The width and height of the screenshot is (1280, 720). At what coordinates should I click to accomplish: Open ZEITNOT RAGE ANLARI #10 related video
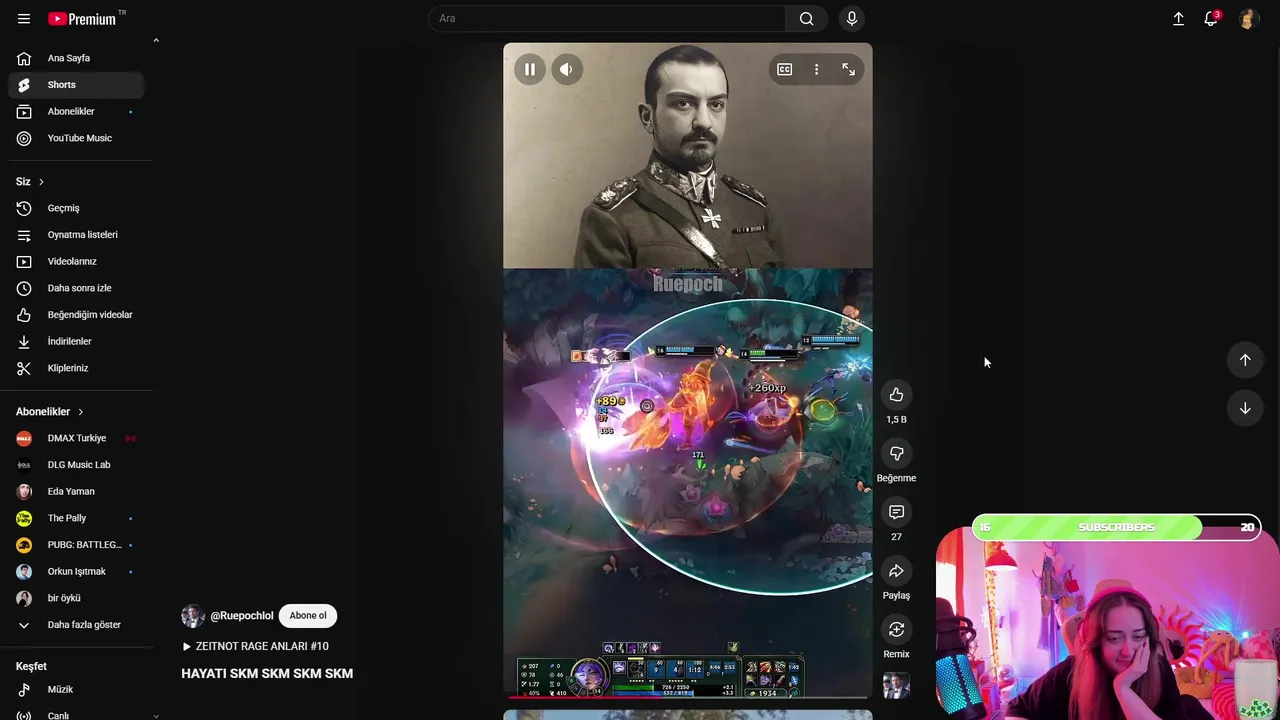click(255, 646)
